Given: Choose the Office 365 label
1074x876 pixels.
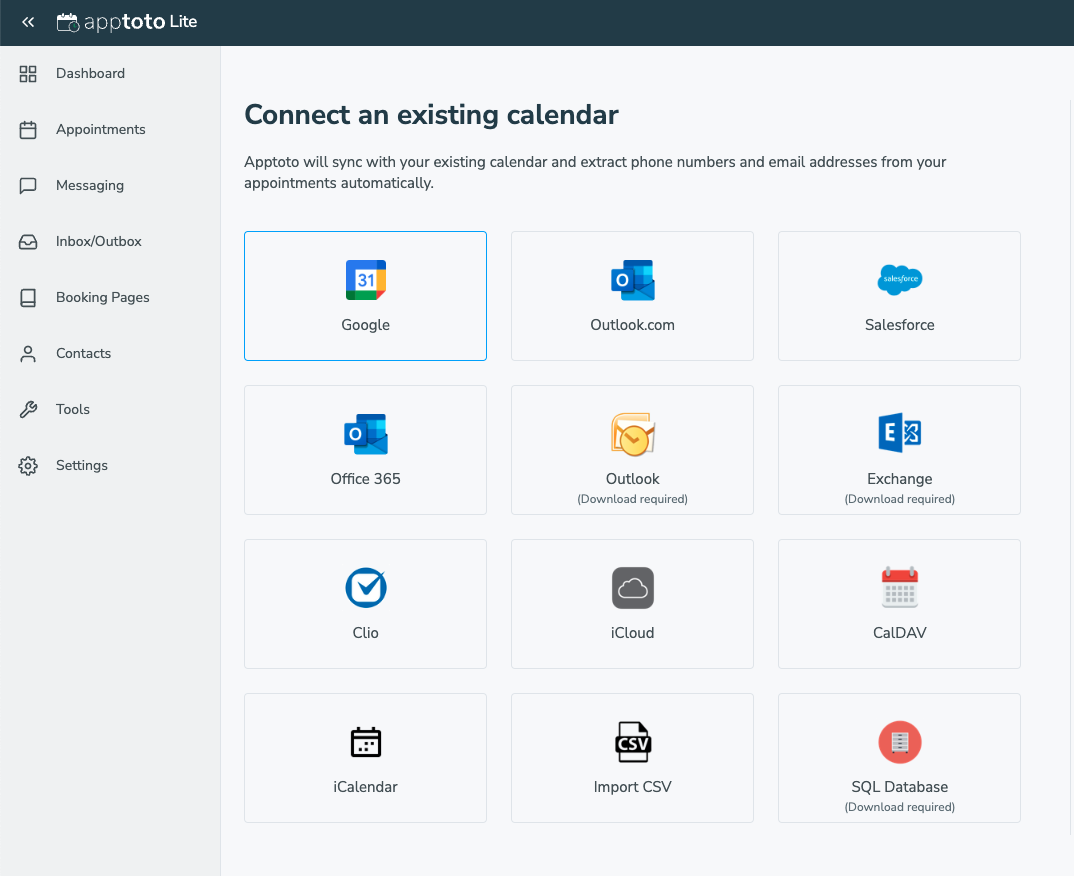Looking at the screenshot, I should [x=366, y=479].
